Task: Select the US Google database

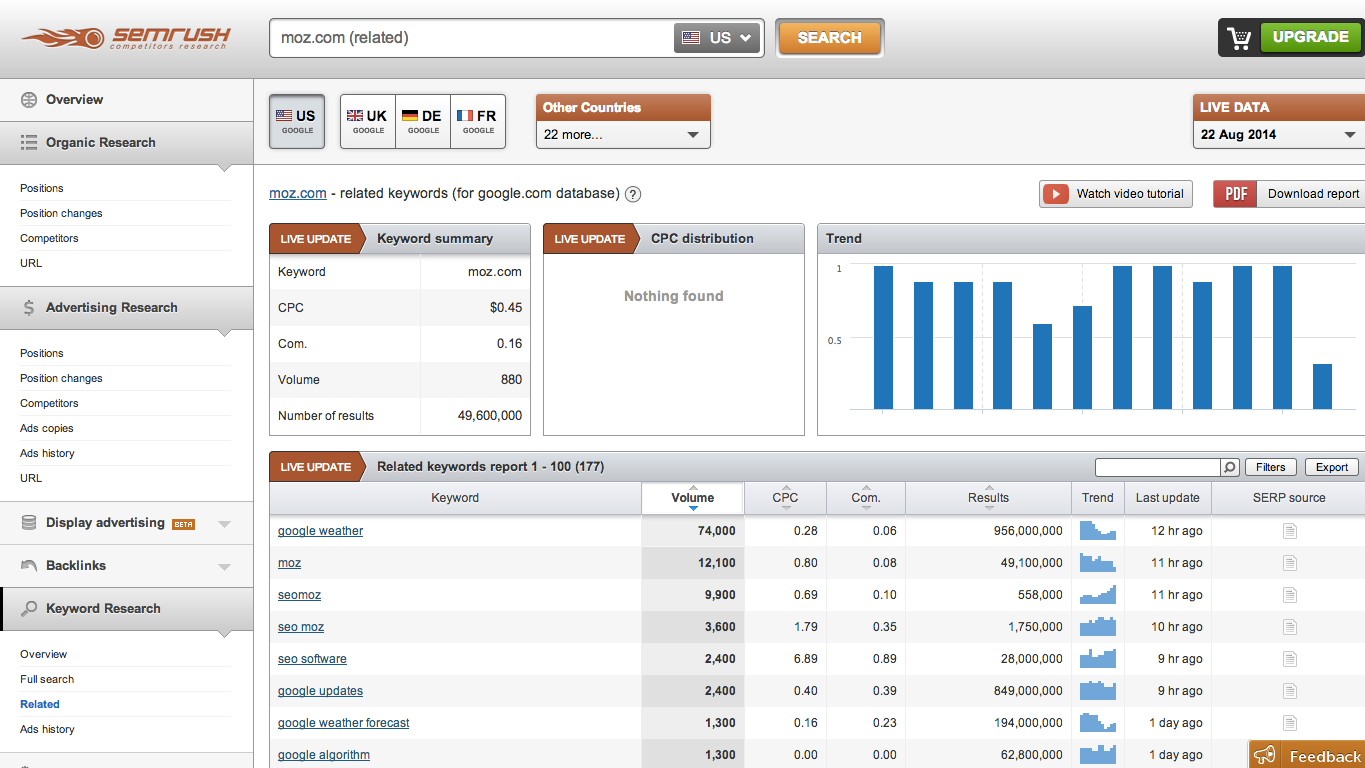Action: click(x=297, y=122)
